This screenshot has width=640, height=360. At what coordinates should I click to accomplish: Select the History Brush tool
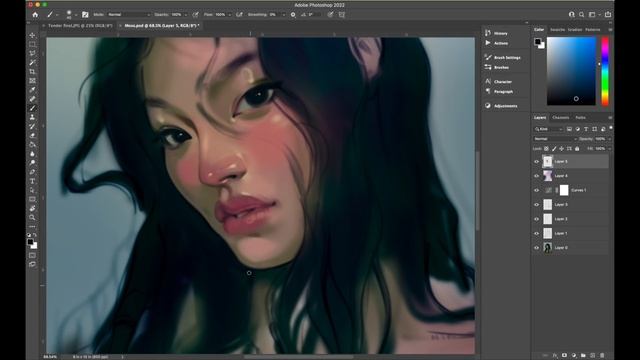click(x=32, y=127)
